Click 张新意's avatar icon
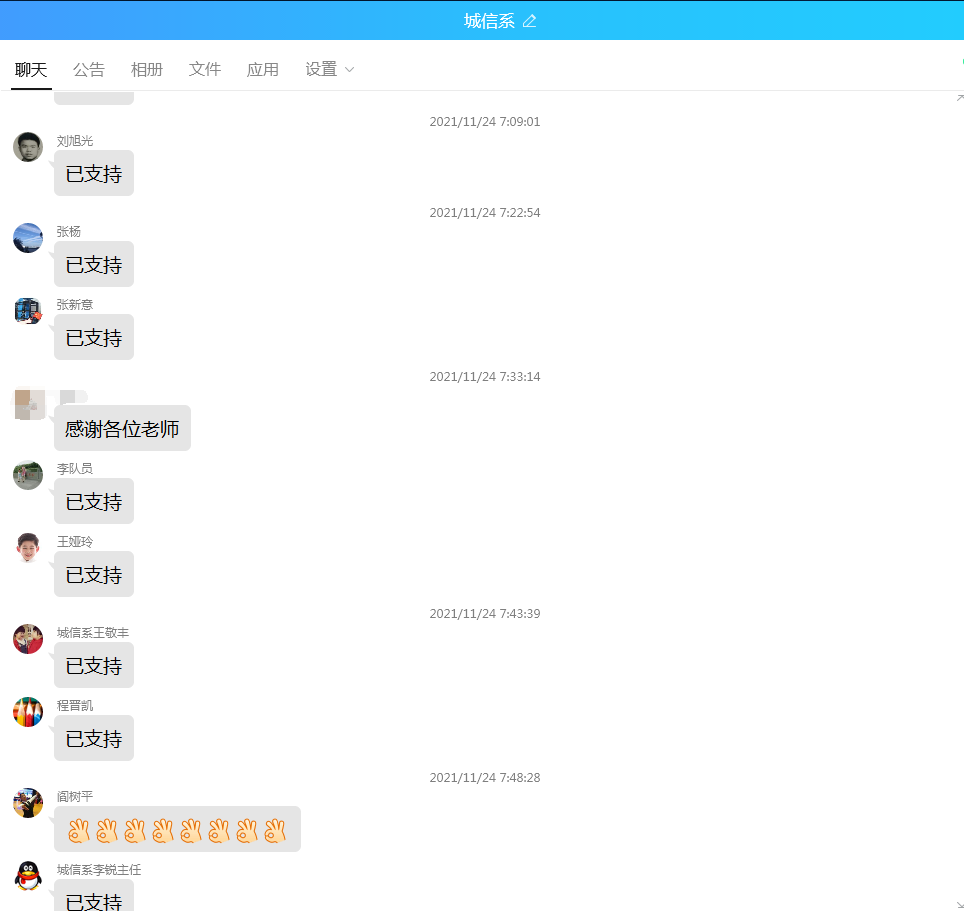 (x=28, y=311)
